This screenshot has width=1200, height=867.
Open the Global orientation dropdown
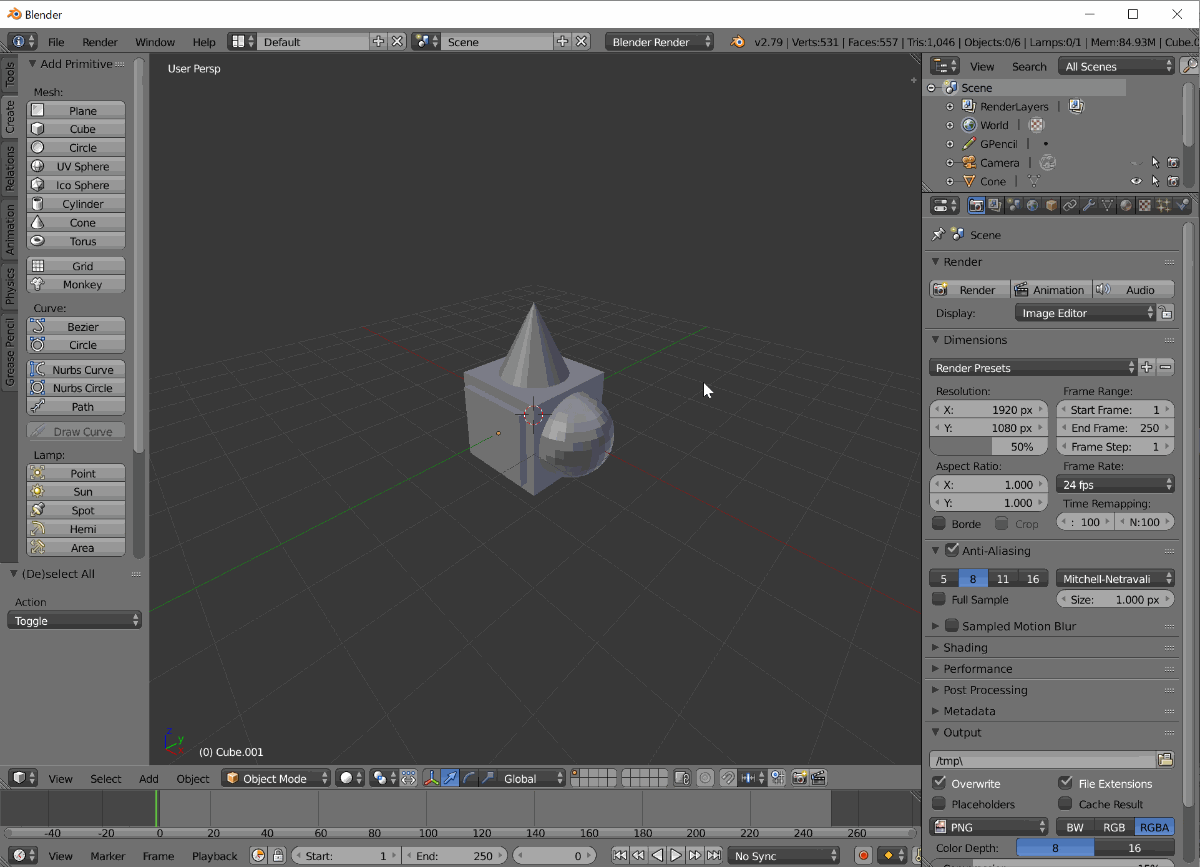531,778
